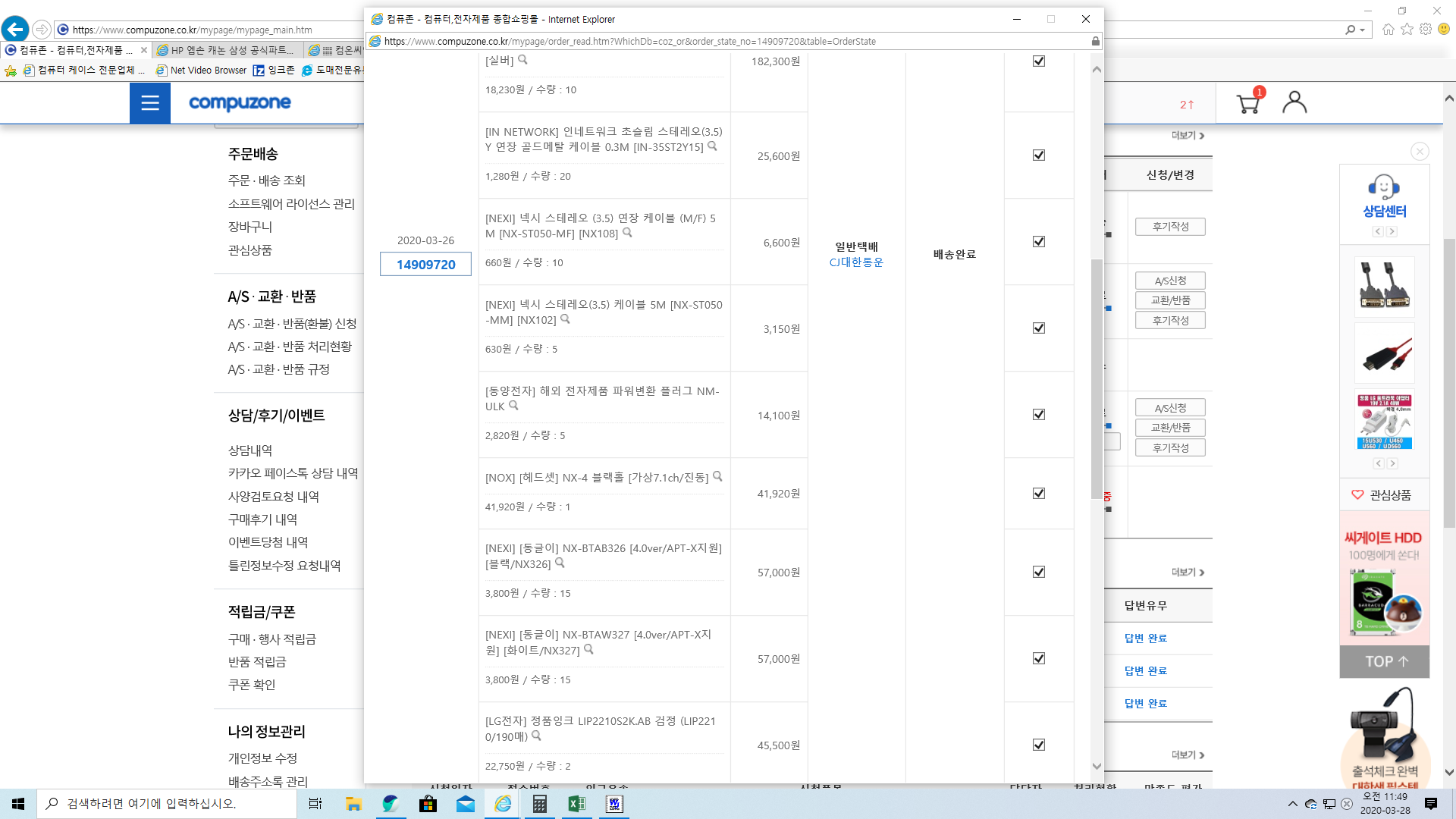
Task: Click the TOP button in floating sidebar
Action: coord(1385,661)
